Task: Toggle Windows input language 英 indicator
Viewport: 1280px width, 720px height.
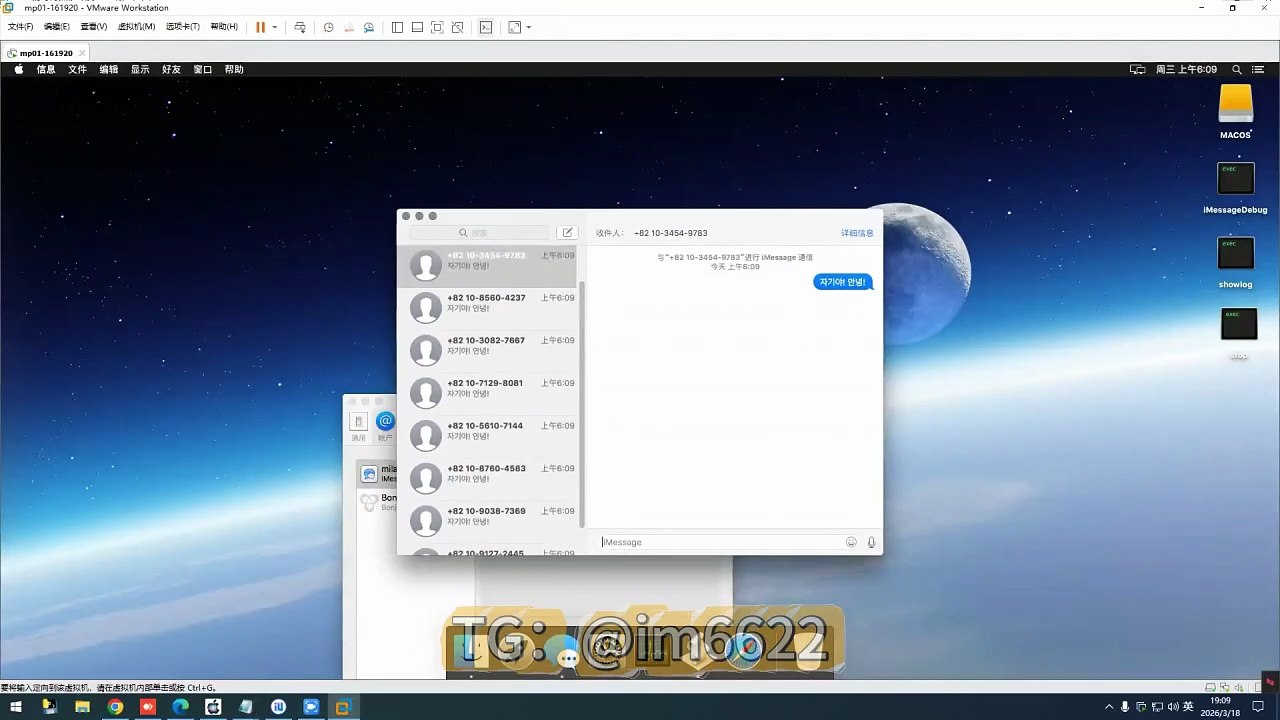Action: pyautogui.click(x=1189, y=707)
